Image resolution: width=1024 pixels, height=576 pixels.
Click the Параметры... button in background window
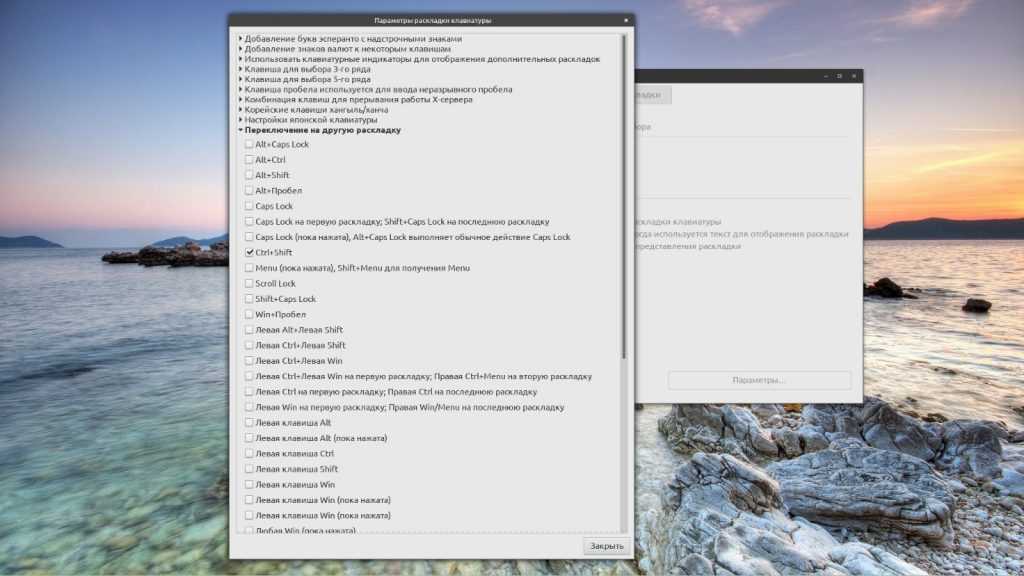(759, 381)
